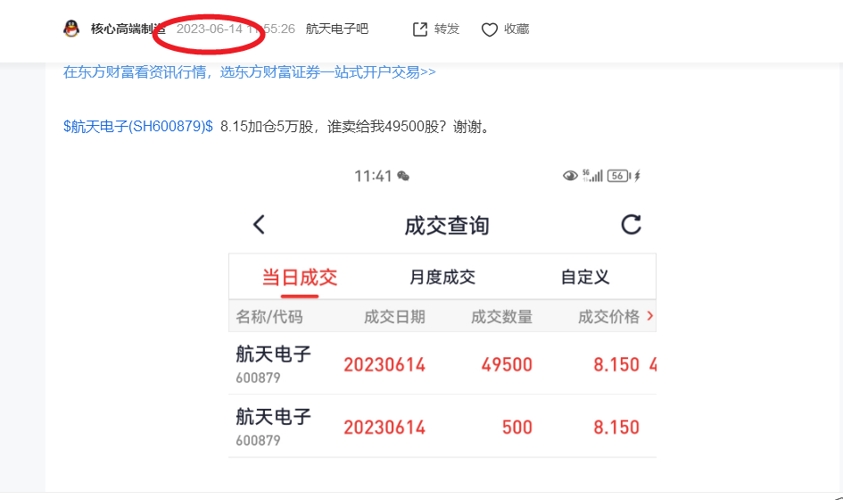Click the 11:41 clock text
The image size is (843, 500).
(x=373, y=176)
